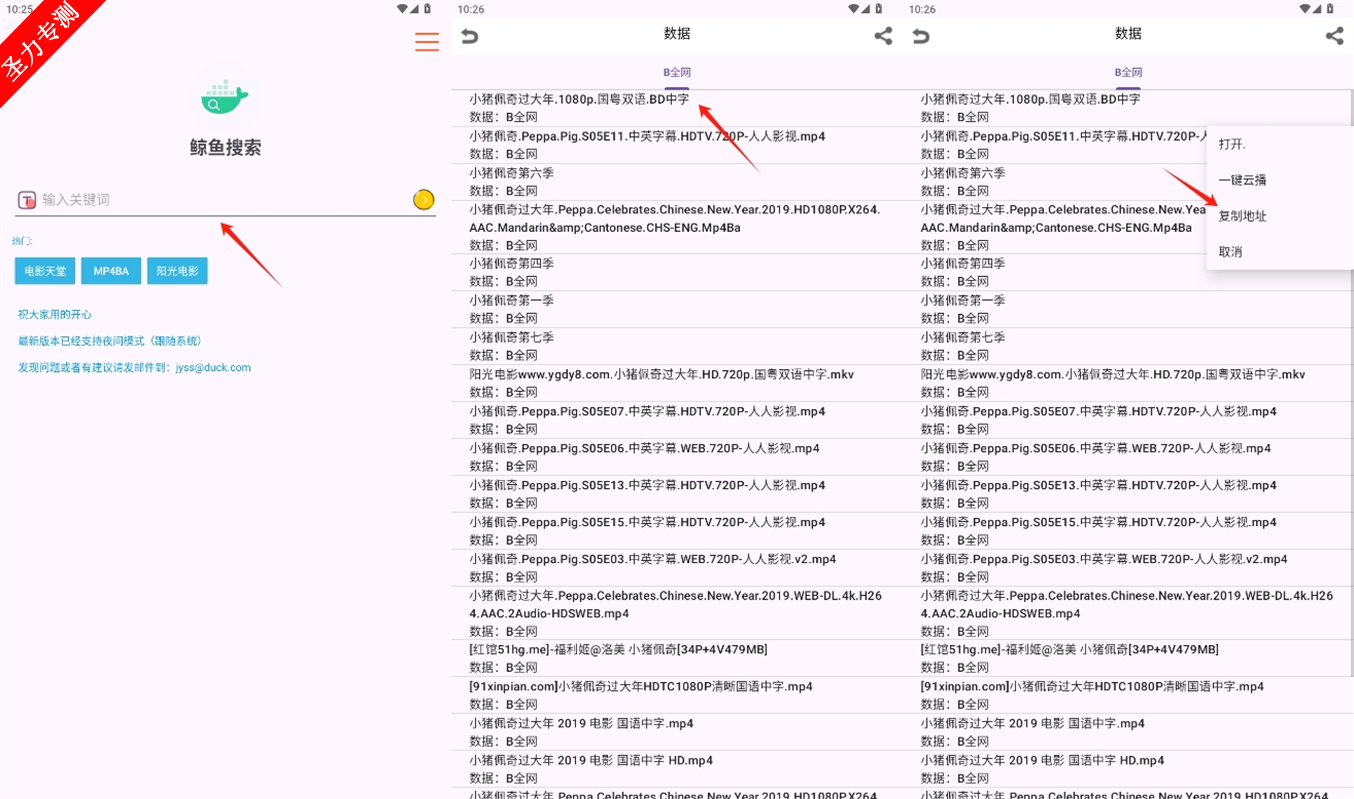This screenshot has height=799, width=1354.
Task: Select the MP4BA hot tag
Action: [x=111, y=271]
